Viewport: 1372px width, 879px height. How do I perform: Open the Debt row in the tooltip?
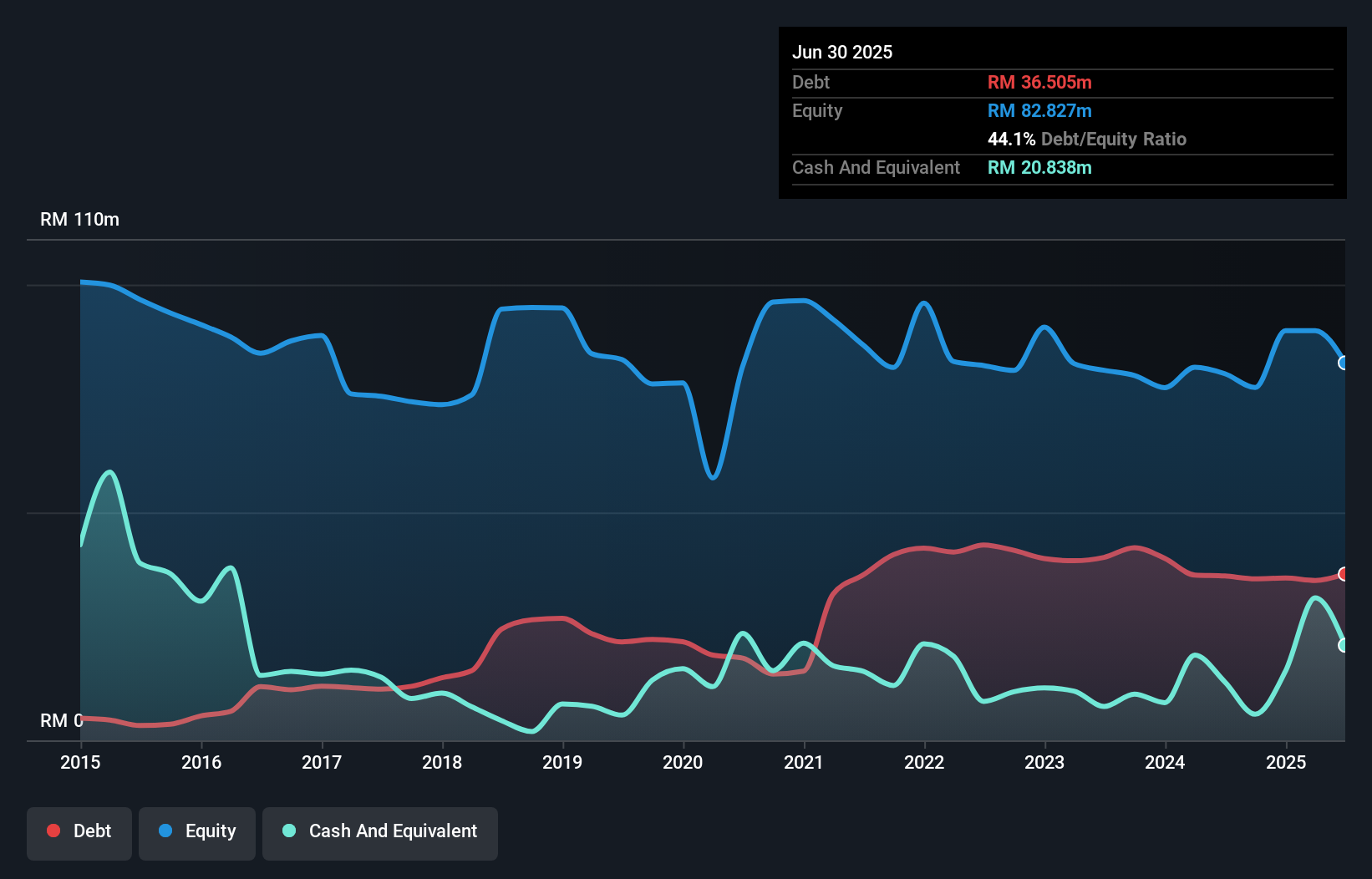point(810,82)
